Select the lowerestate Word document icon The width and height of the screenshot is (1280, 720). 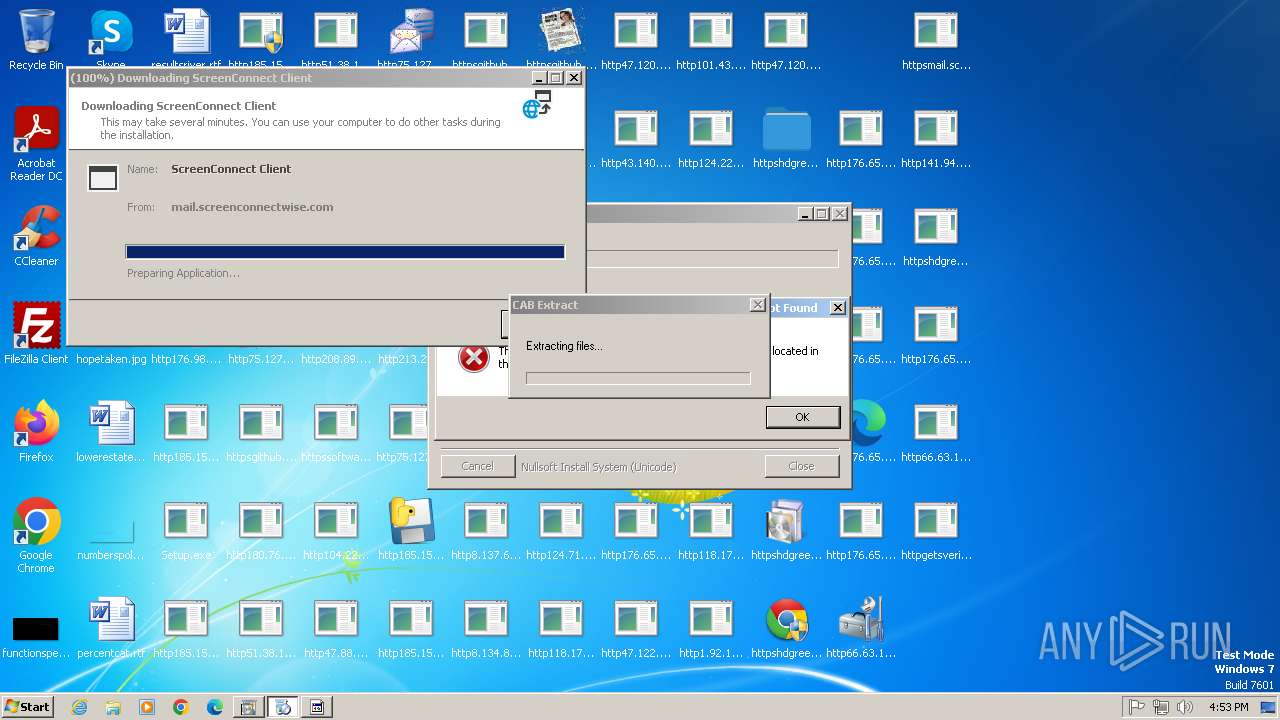pos(111,432)
